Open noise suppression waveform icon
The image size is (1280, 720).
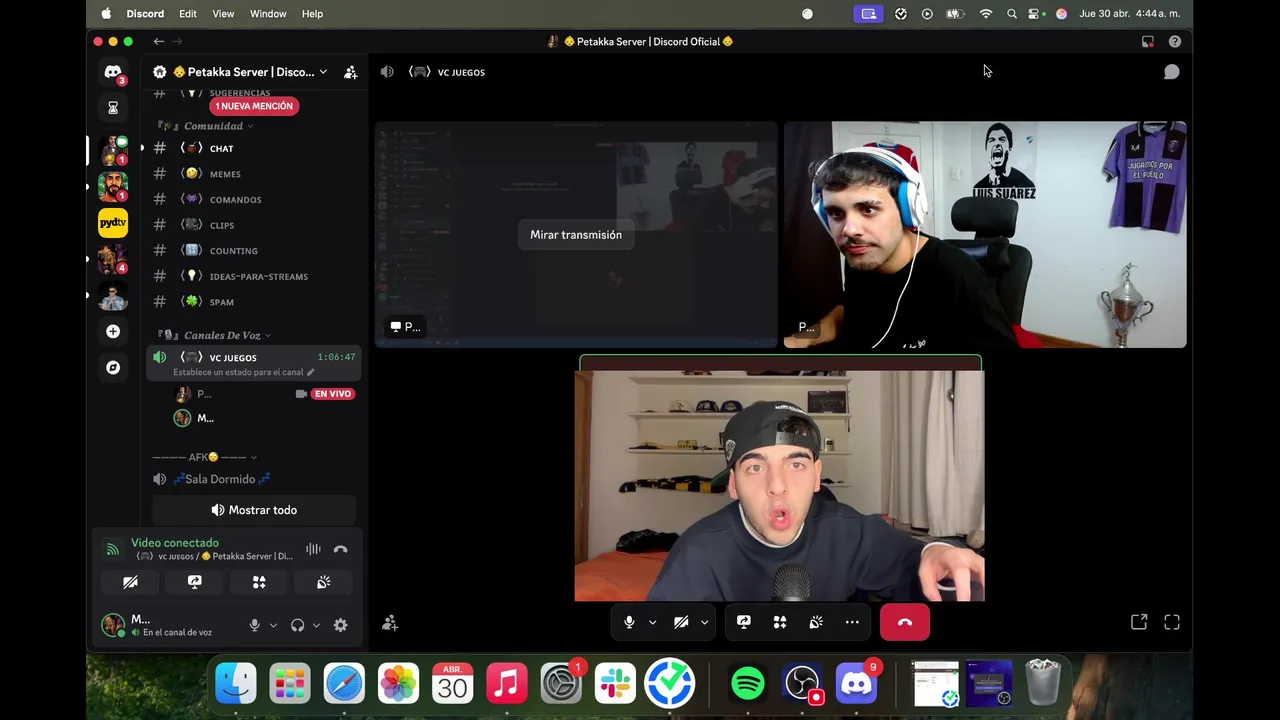(x=313, y=549)
